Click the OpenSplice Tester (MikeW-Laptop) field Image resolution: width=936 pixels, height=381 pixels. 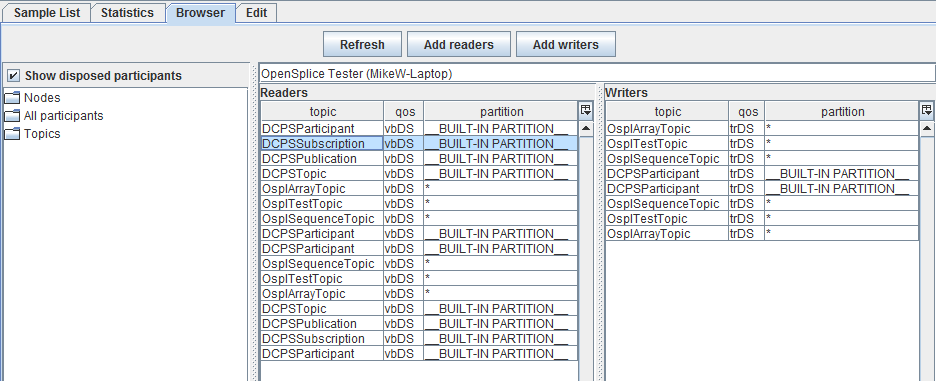coord(597,73)
